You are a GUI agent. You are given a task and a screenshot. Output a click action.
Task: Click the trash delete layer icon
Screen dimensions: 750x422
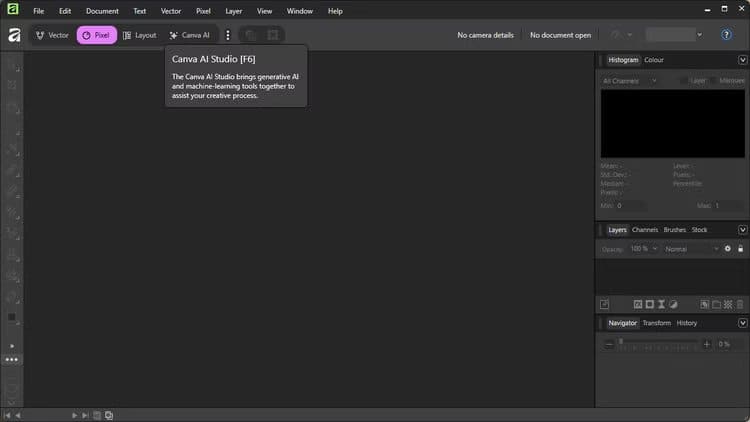pos(740,304)
